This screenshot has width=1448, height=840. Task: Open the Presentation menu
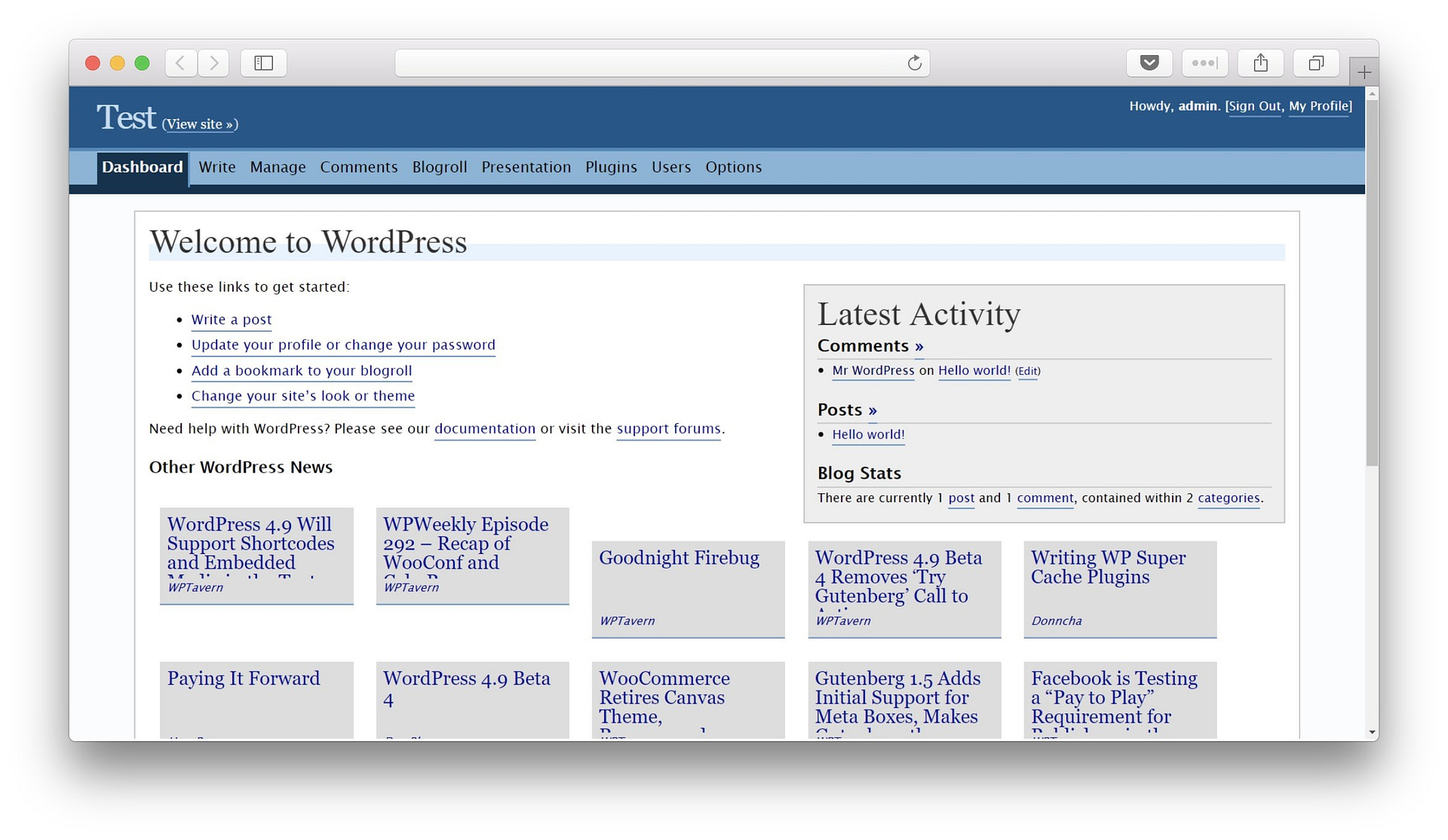526,167
